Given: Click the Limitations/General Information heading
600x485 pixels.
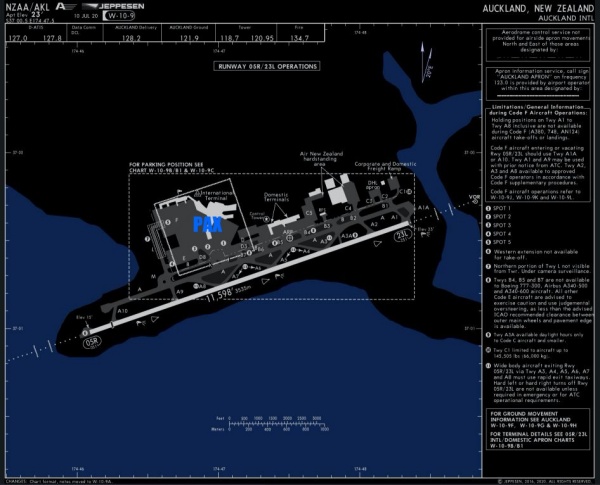Looking at the screenshot, I should click(539, 107).
